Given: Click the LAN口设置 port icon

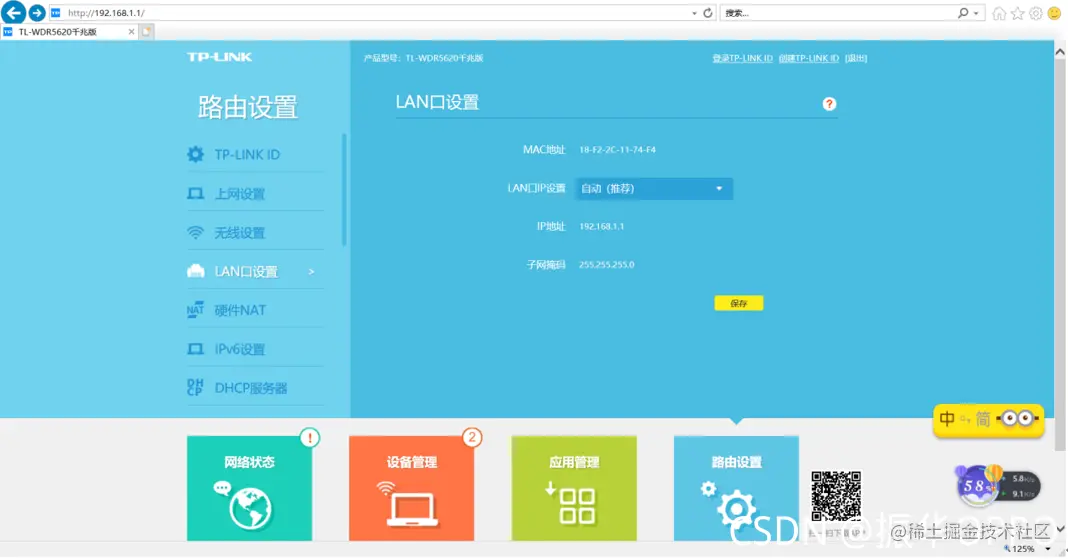Looking at the screenshot, I should tap(195, 272).
